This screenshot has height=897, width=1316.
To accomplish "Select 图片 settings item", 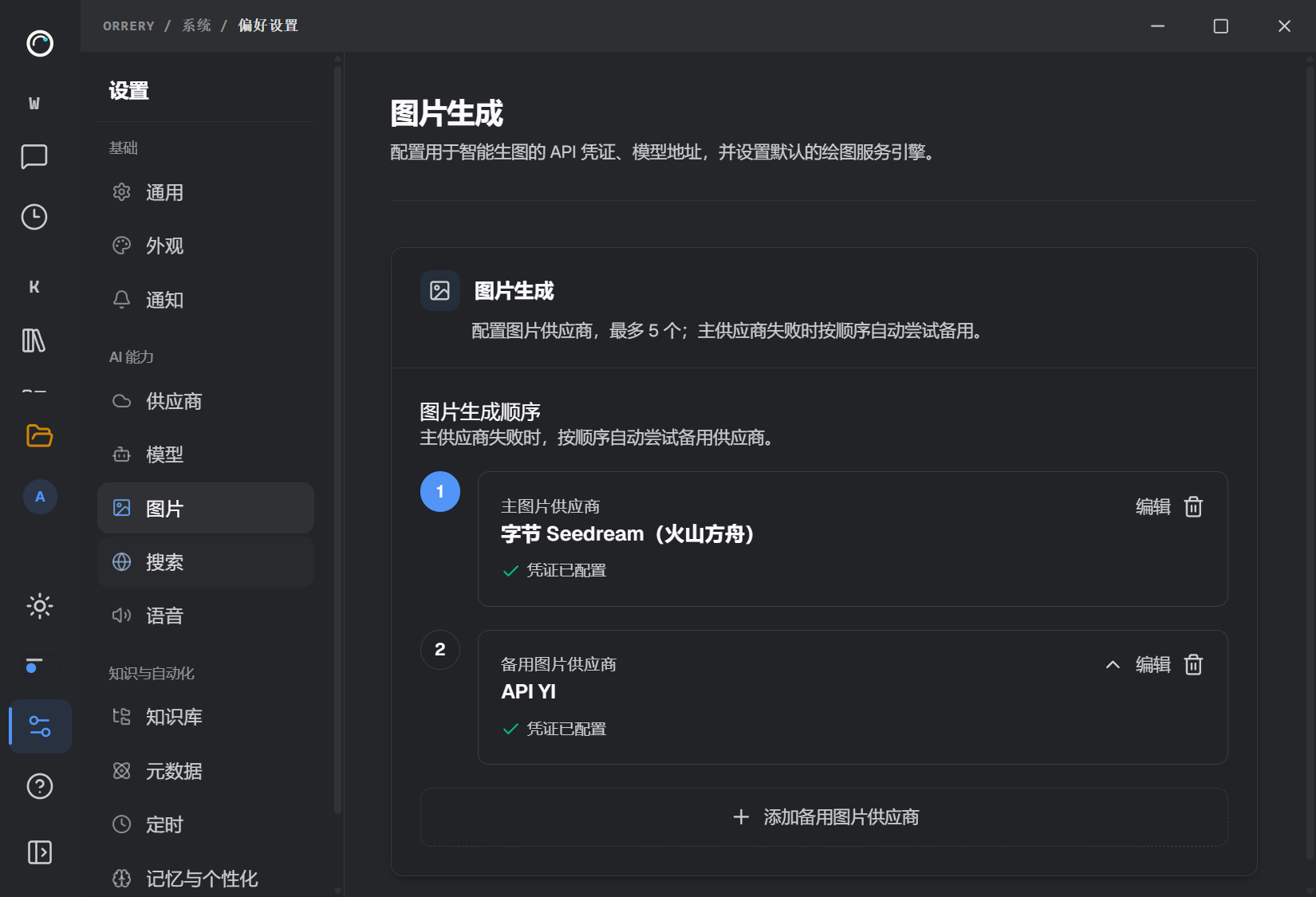I will 206,508.
